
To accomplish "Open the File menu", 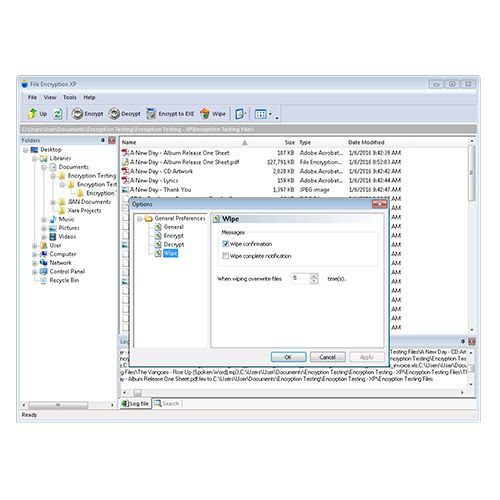I will pos(32,97).
